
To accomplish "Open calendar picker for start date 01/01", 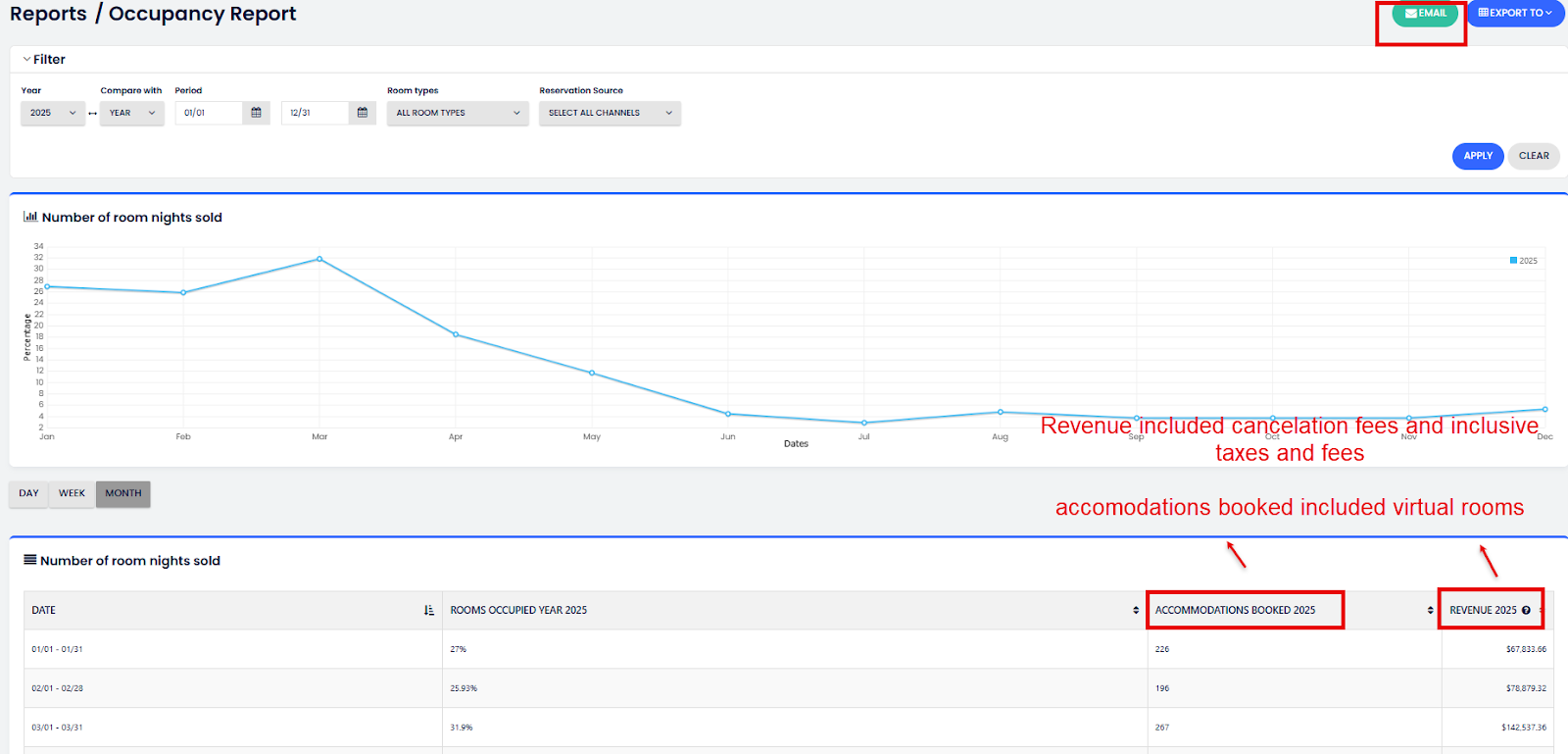I will click(x=256, y=113).
